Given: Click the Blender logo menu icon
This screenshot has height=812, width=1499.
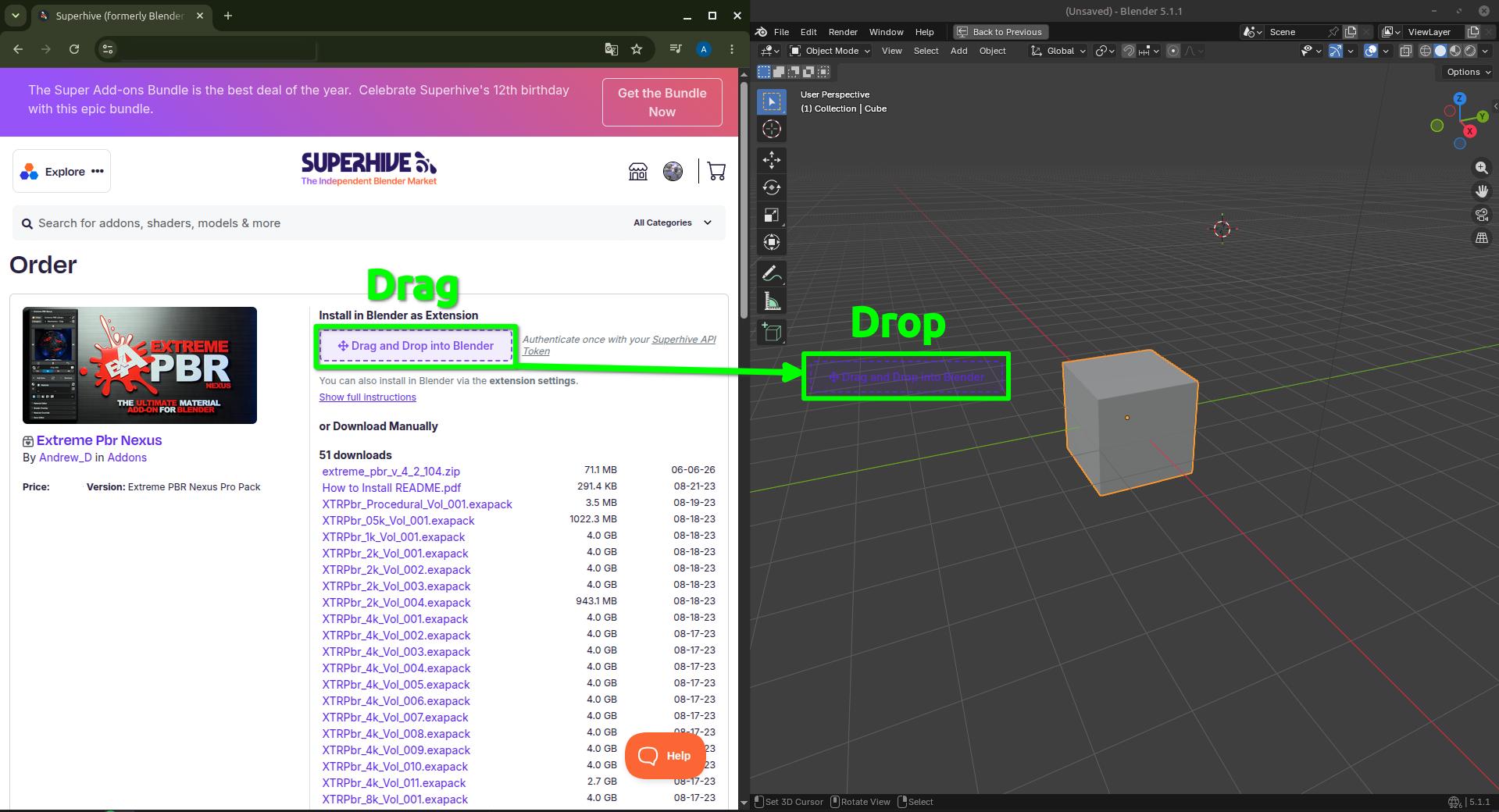Looking at the screenshot, I should [x=762, y=32].
